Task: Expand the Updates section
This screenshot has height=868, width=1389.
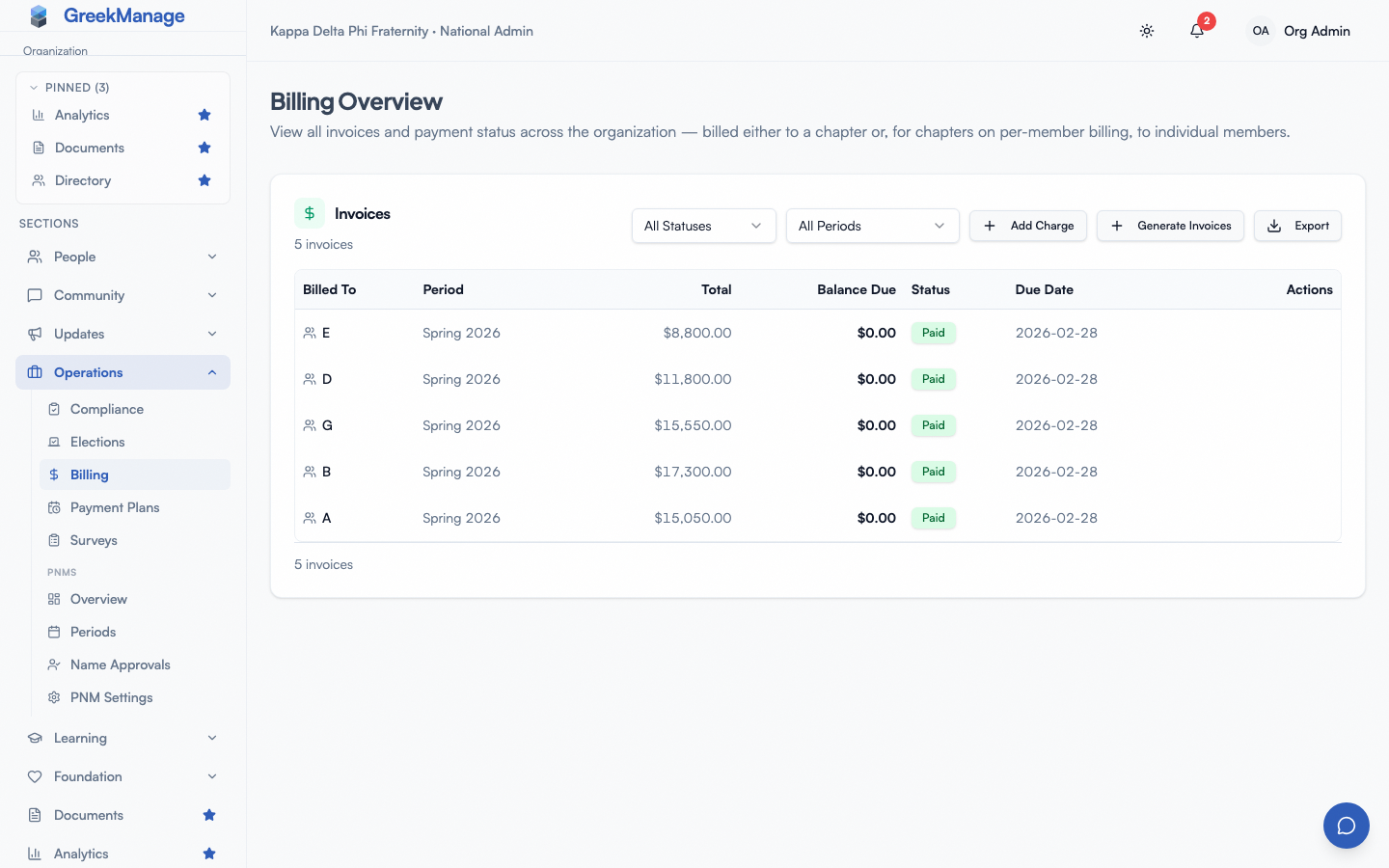Action: tap(123, 334)
